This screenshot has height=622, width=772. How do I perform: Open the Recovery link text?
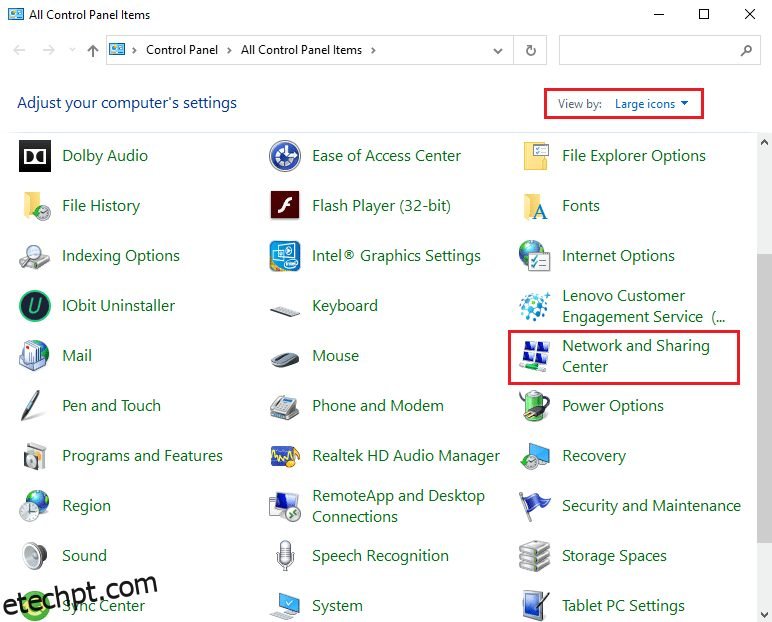click(594, 456)
